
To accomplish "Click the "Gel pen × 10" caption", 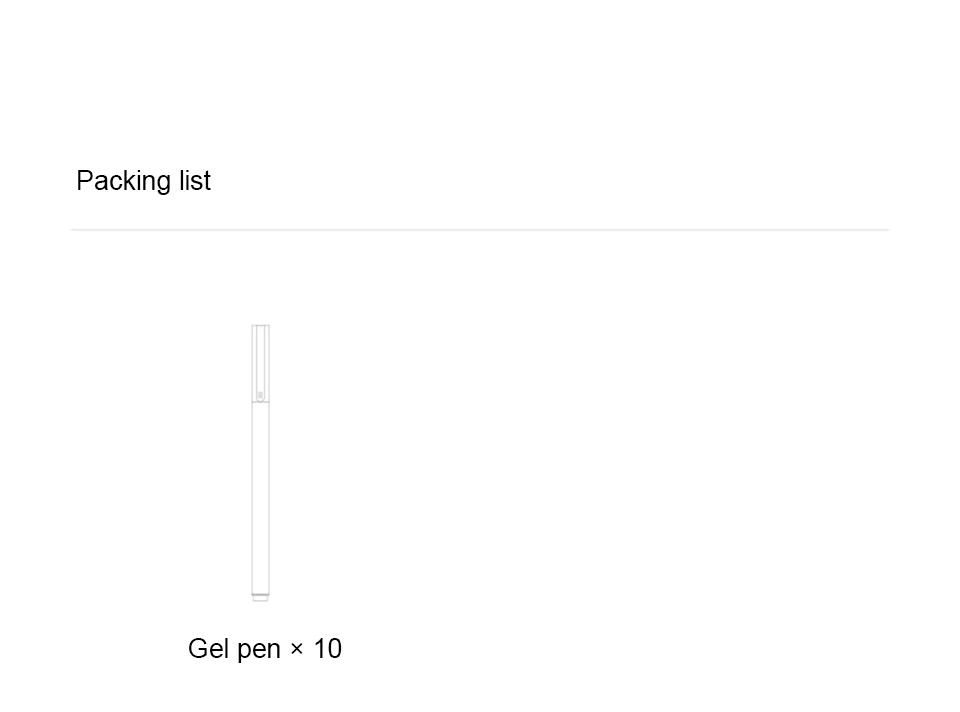I will [265, 649].
